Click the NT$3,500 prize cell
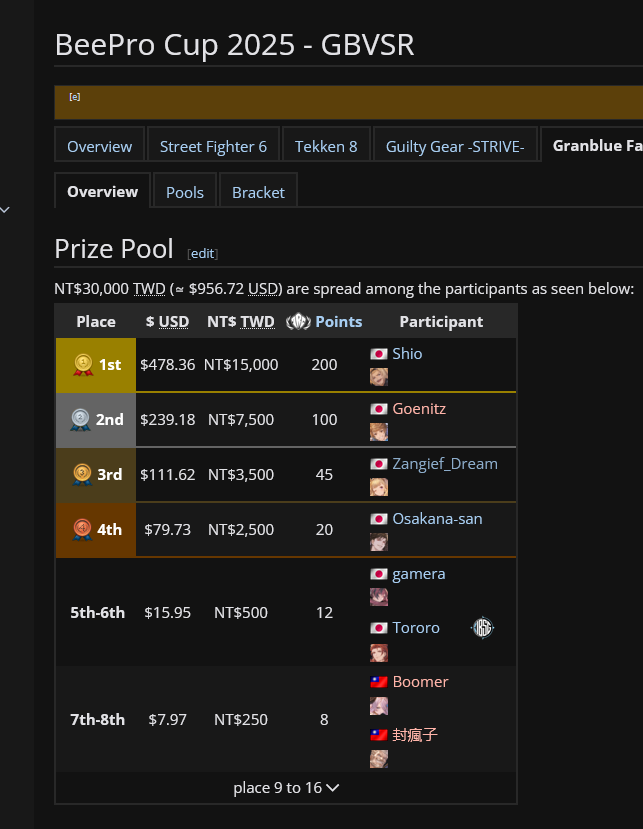Screen dimensions: 643x829 coord(241,475)
